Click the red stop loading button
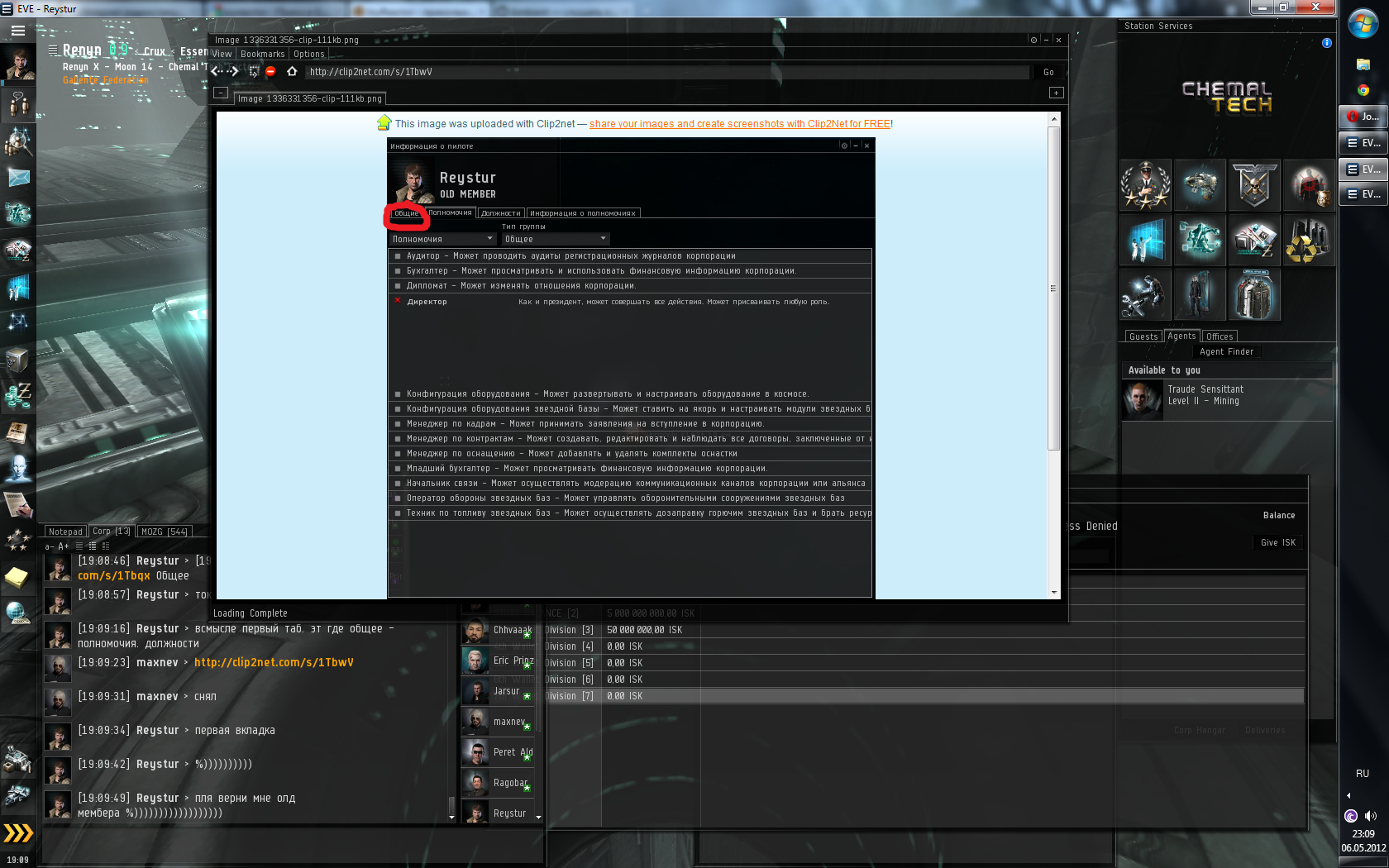This screenshot has height=868, width=1389. pos(270,72)
